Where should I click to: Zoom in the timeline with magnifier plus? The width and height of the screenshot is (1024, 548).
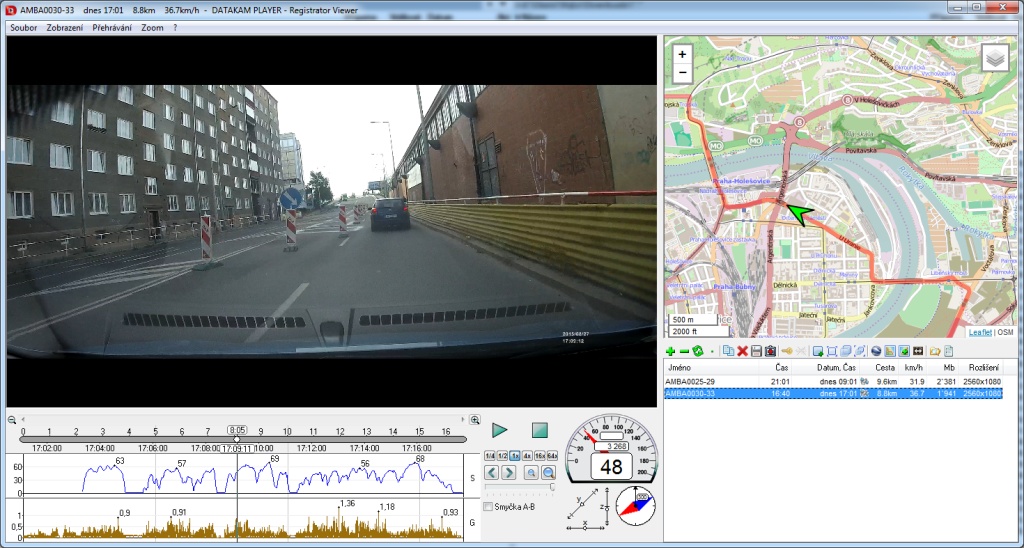475,420
